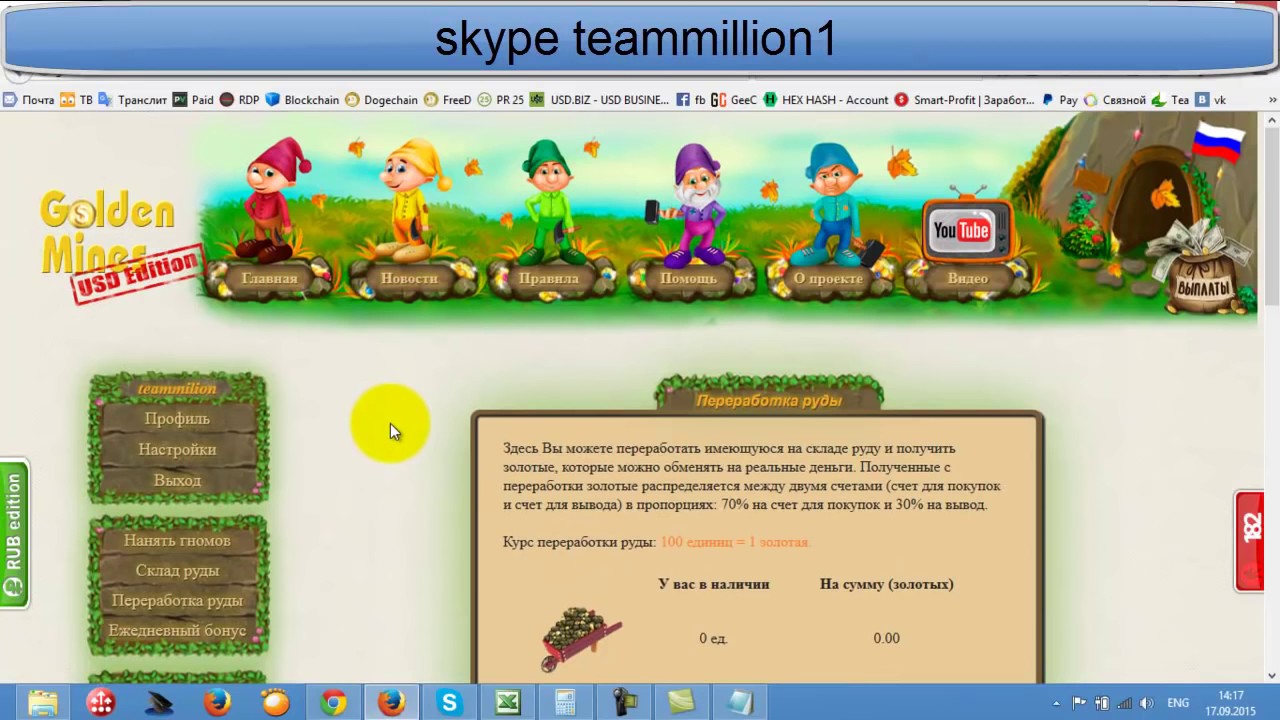The width and height of the screenshot is (1280, 720).
Task: Open the Связной bookmark
Action: 1114,100
